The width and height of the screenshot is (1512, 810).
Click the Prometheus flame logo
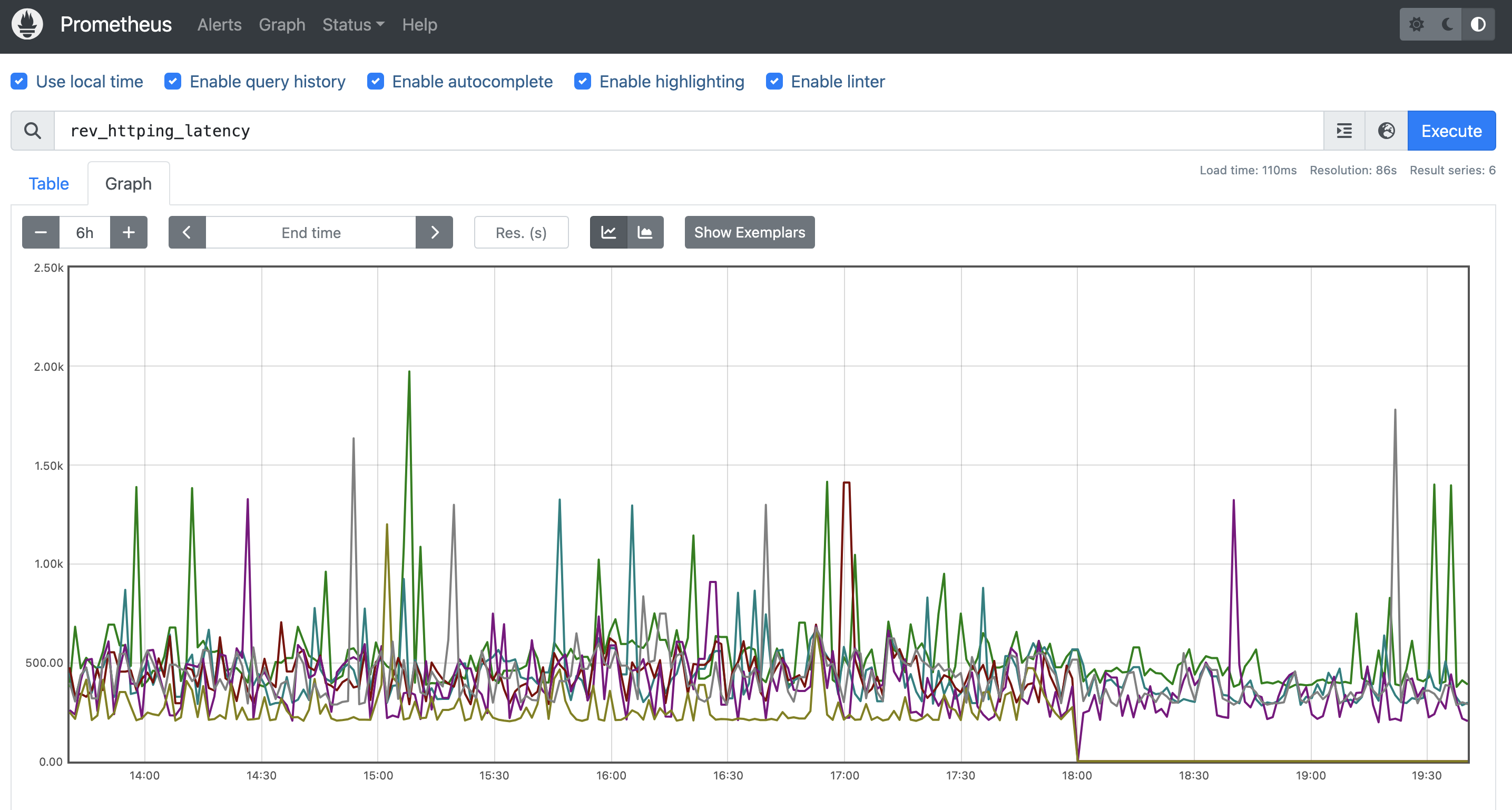(x=27, y=24)
